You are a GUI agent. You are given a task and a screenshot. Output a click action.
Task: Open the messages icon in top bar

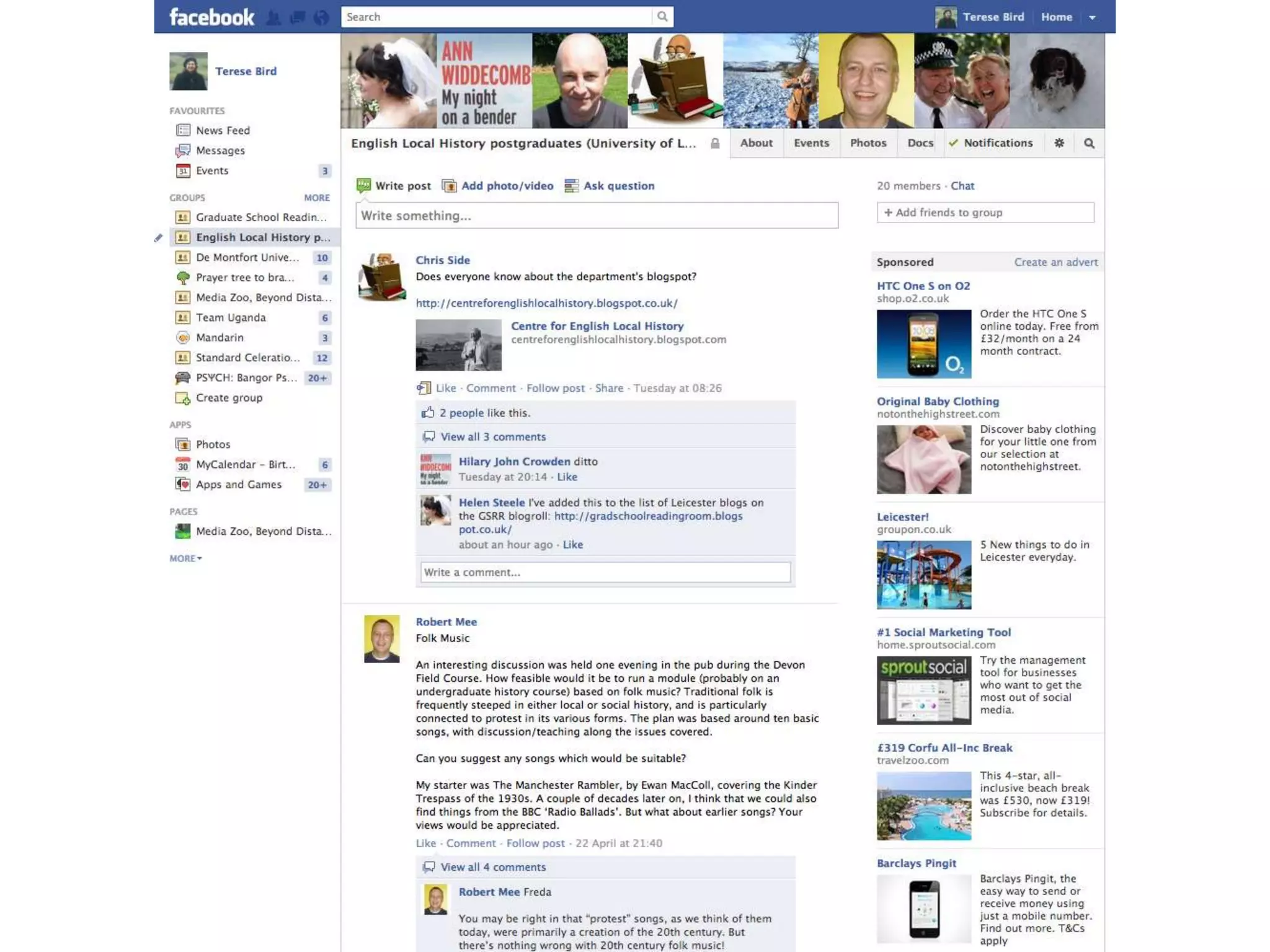(x=298, y=17)
